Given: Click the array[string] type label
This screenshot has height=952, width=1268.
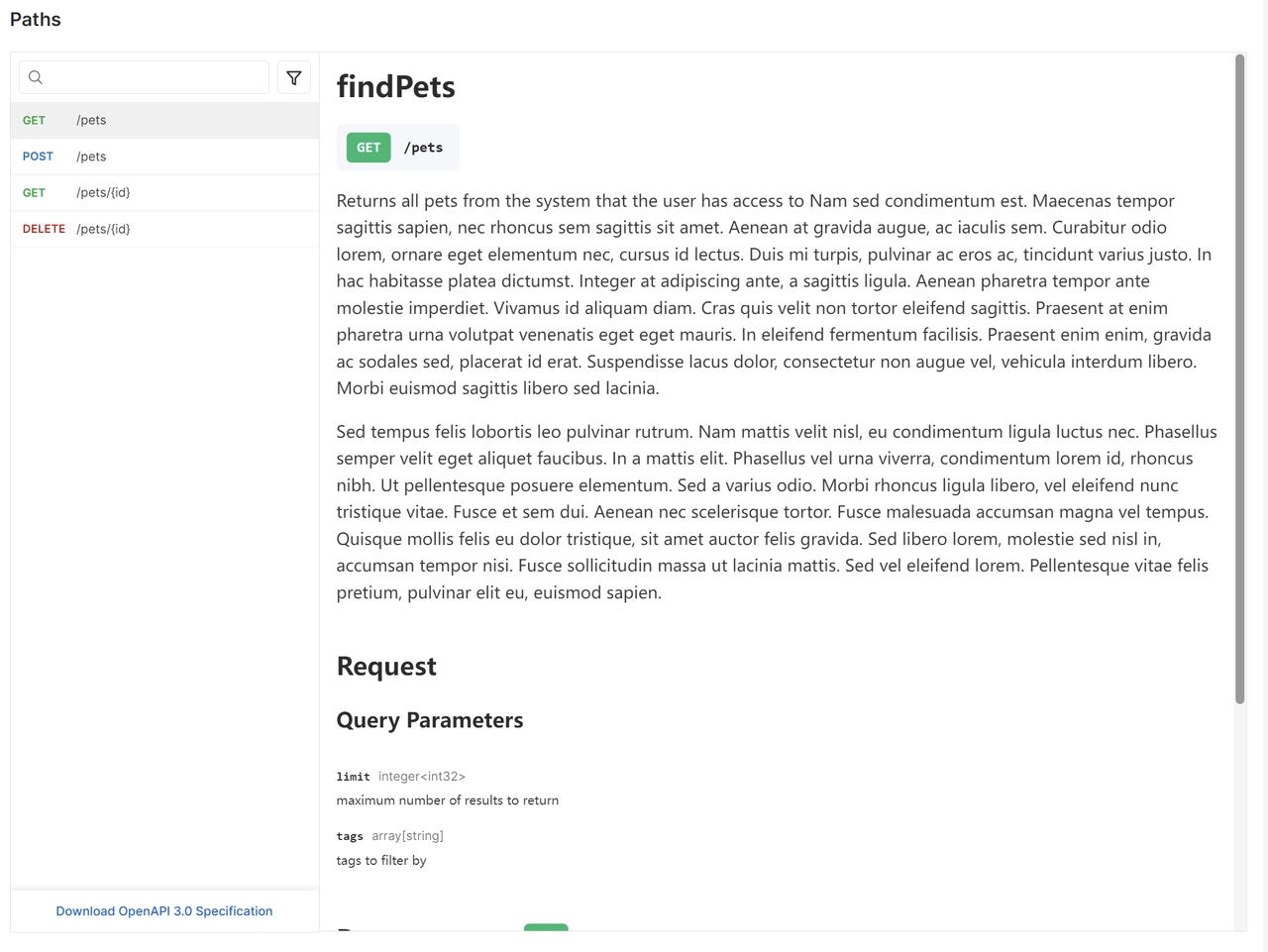Looking at the screenshot, I should pyautogui.click(x=408, y=836).
